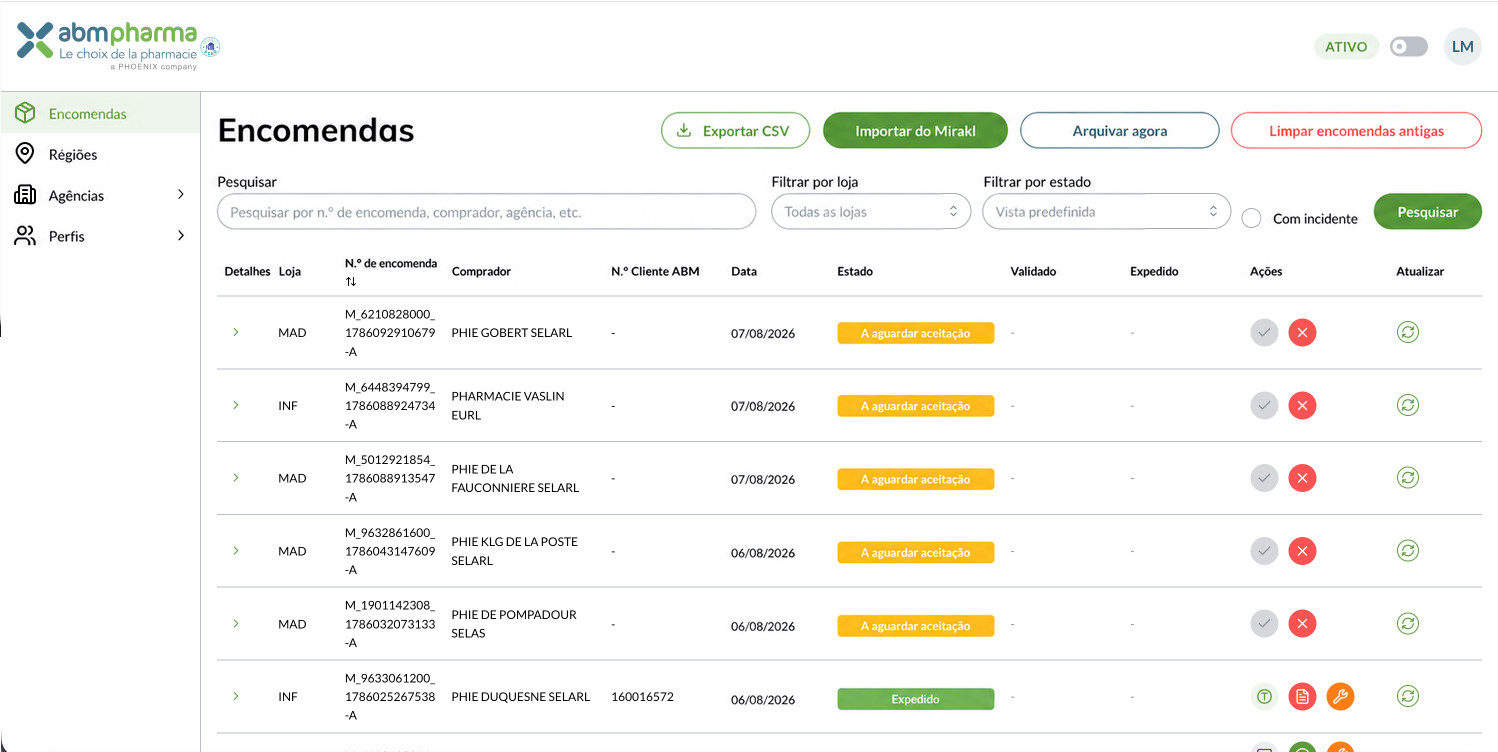Click Importar do Mirakl button
Image resolution: width=1498 pixels, height=752 pixels.
[915, 131]
